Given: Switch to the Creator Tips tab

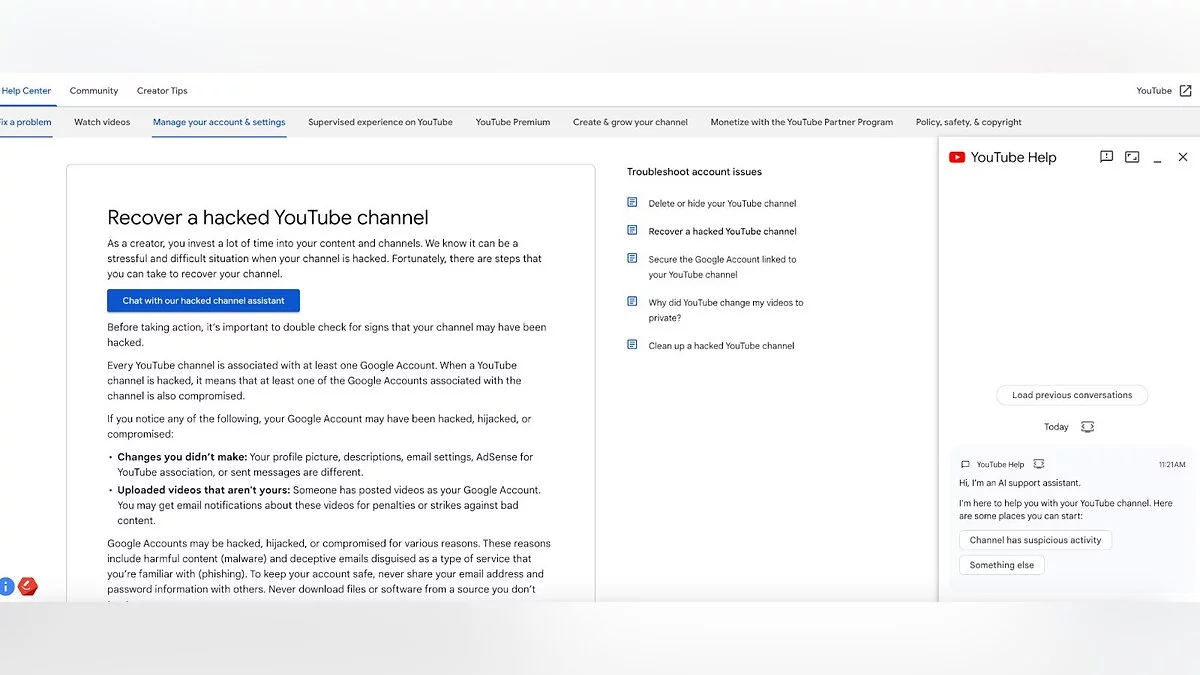Looking at the screenshot, I should [x=162, y=91].
